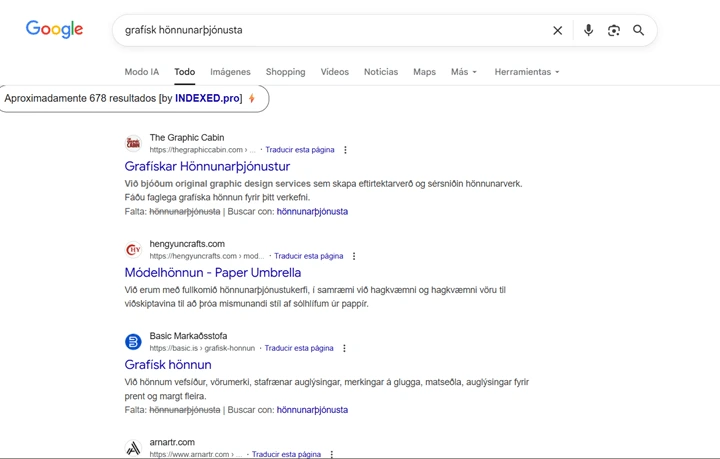Screen dimensions: 720x459
Task: Go to the Vídeos tab
Action: tap(335, 72)
